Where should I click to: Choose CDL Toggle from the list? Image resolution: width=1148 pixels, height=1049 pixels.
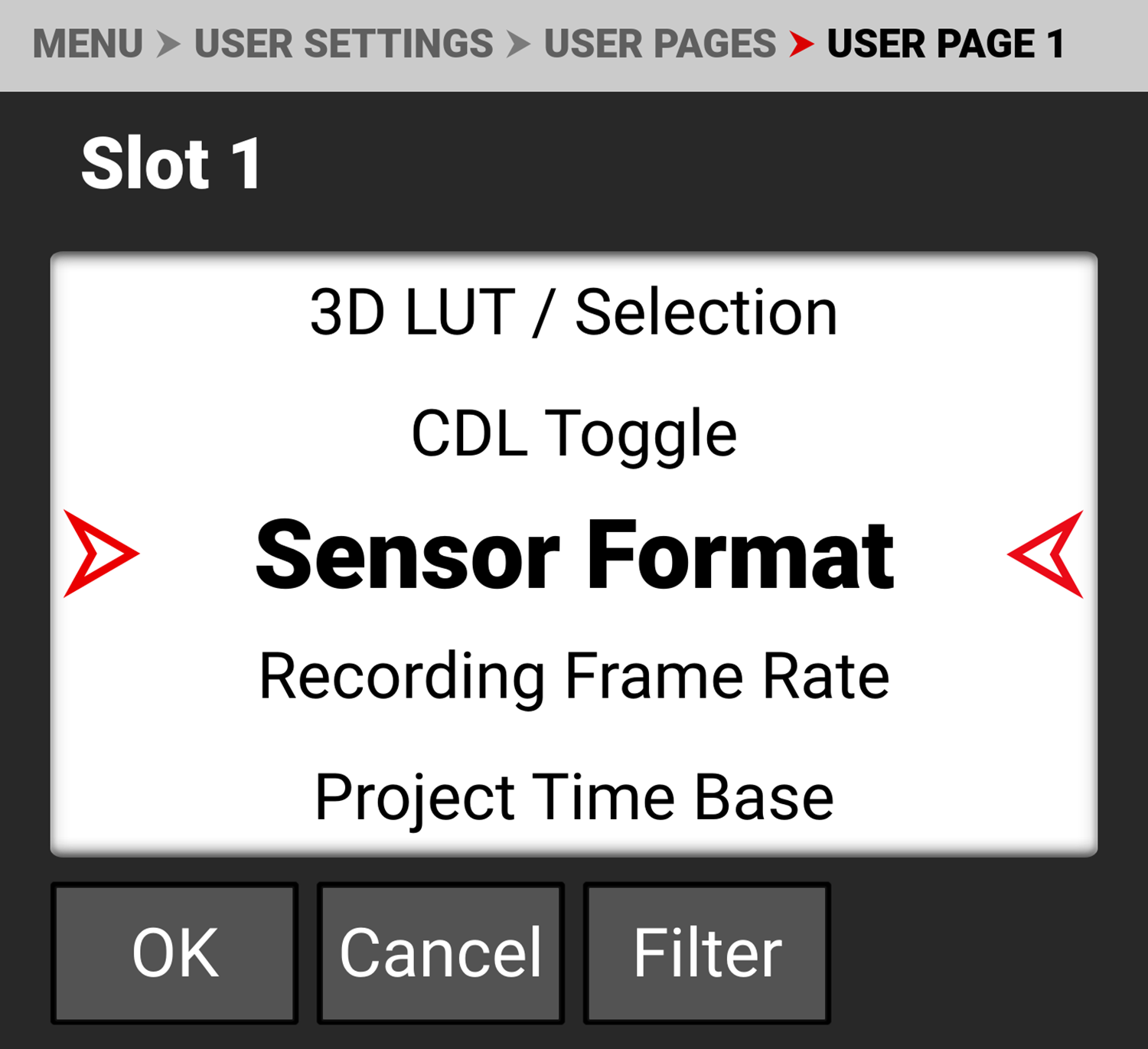[x=574, y=433]
